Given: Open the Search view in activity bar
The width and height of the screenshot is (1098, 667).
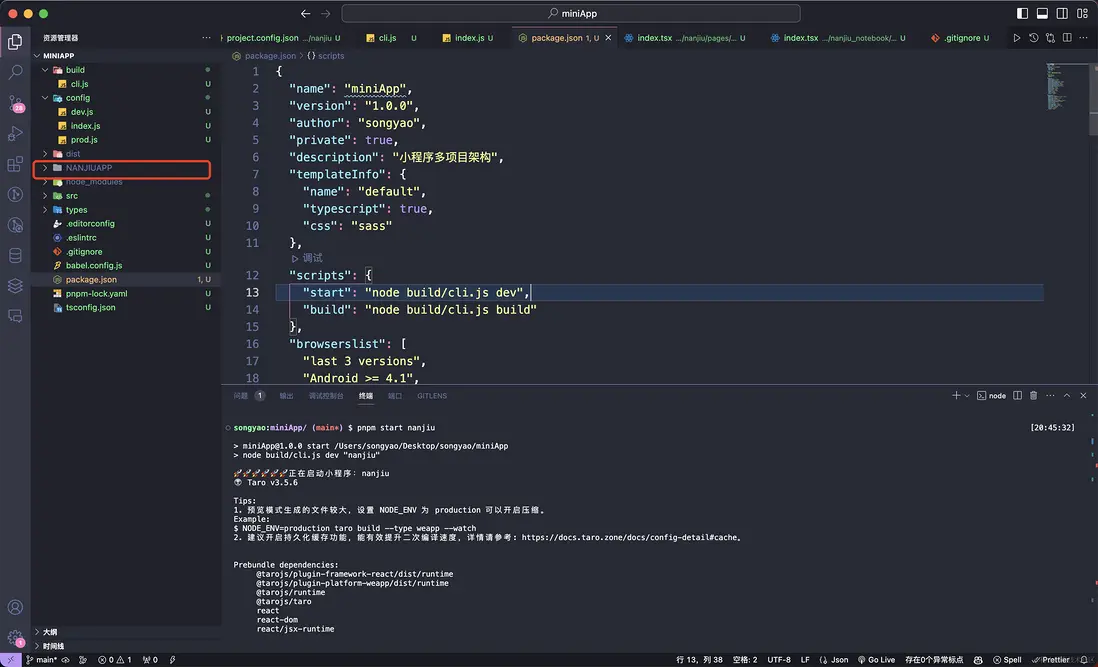Looking at the screenshot, I should point(15,72).
